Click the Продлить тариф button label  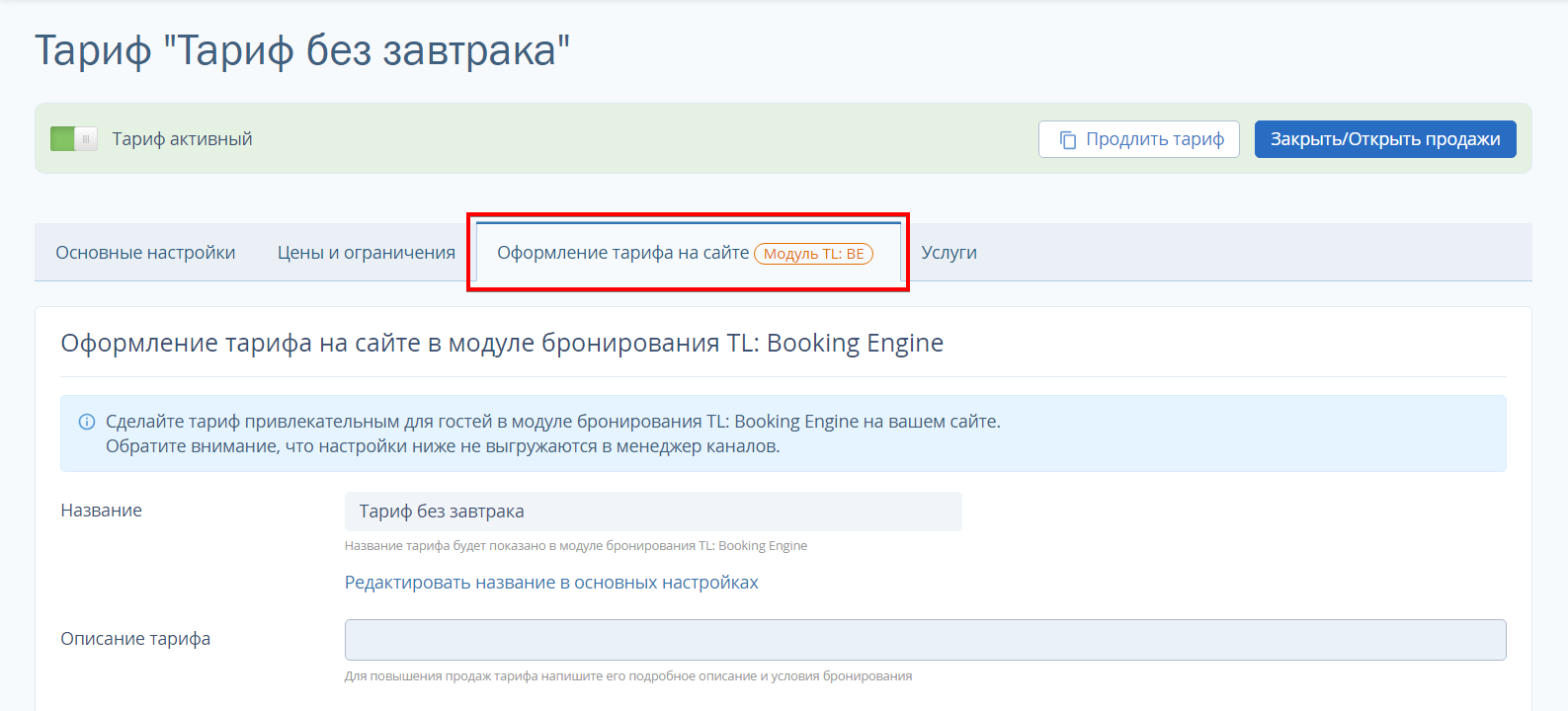coord(1155,139)
